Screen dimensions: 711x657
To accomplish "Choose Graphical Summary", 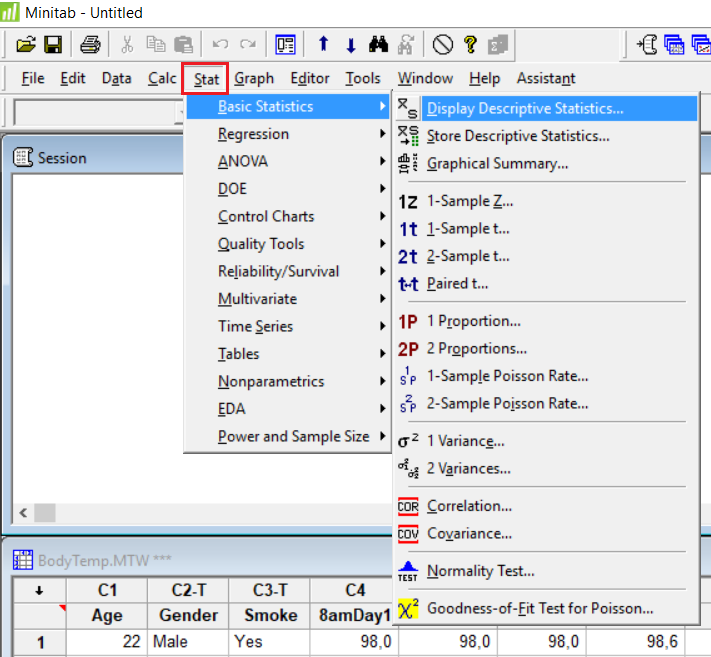I will 546,163.
